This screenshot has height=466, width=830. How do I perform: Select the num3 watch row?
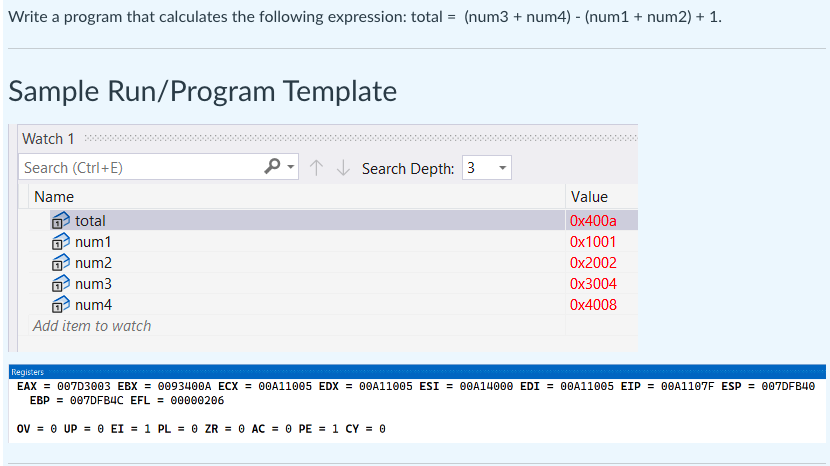pyautogui.click(x=333, y=284)
